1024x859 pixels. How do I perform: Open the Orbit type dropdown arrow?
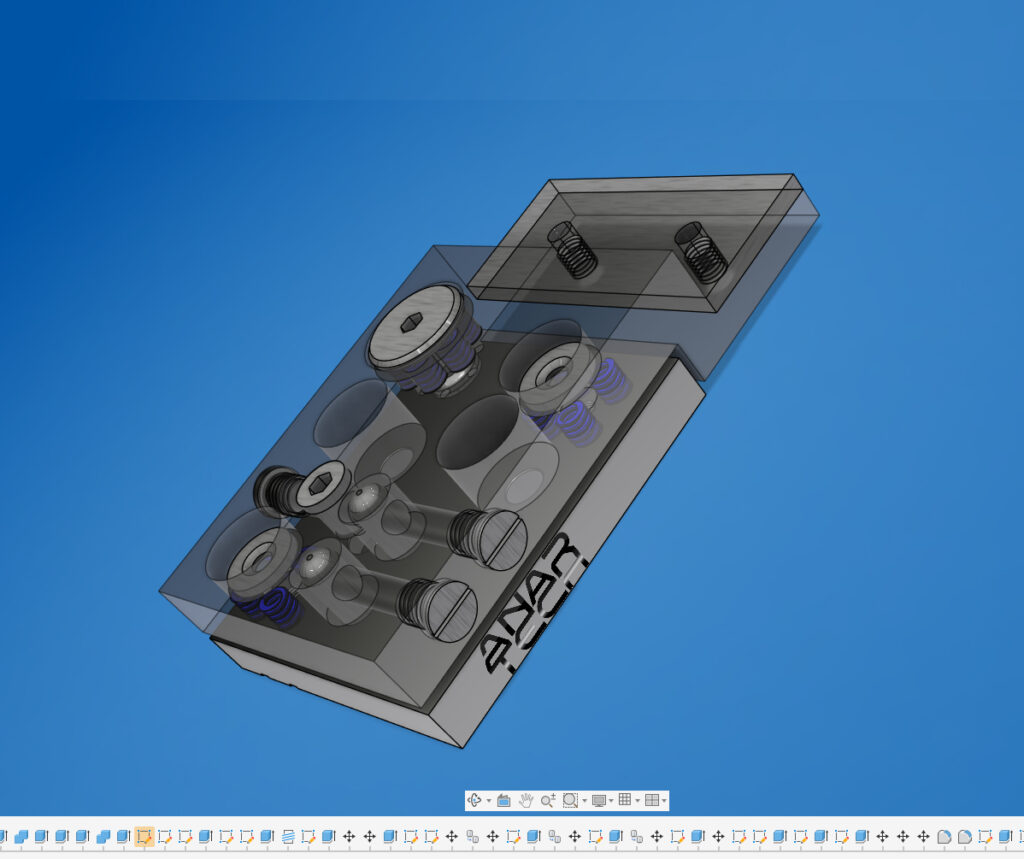click(489, 801)
